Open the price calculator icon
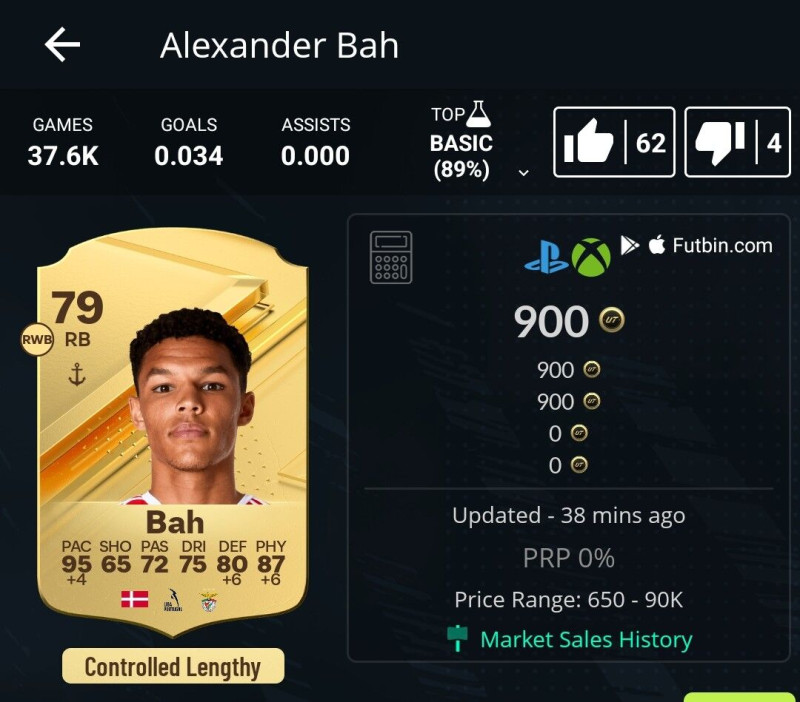This screenshot has height=702, width=800. 391,257
